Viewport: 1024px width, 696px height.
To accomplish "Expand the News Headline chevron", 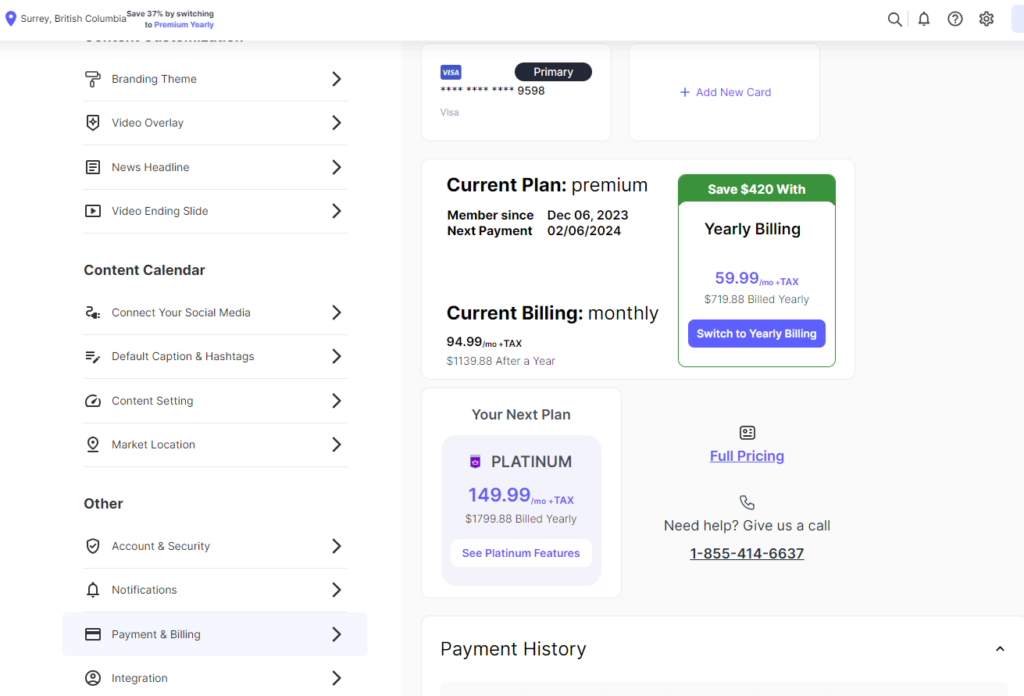I will point(336,167).
